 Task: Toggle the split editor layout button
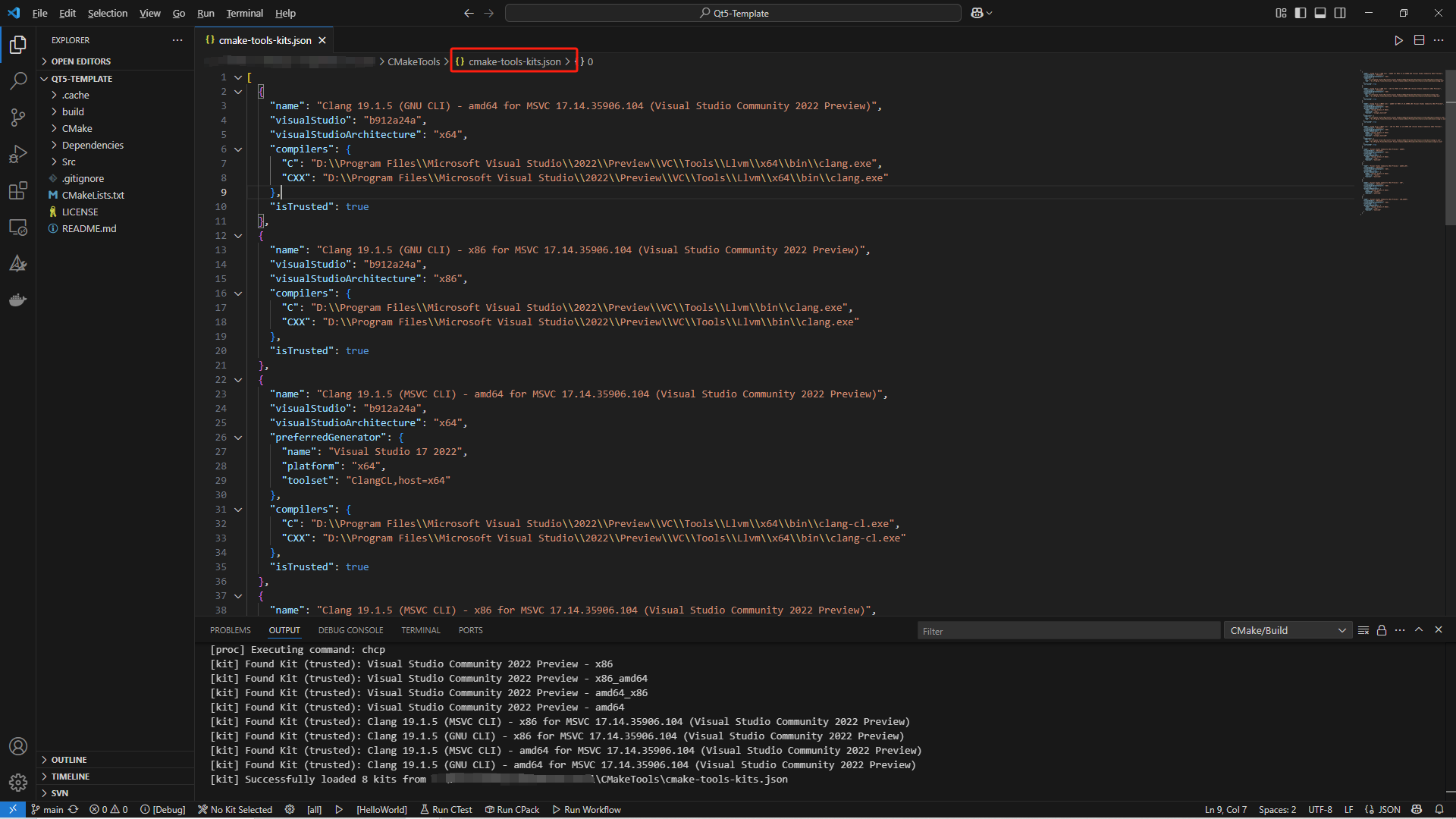tap(1419, 39)
